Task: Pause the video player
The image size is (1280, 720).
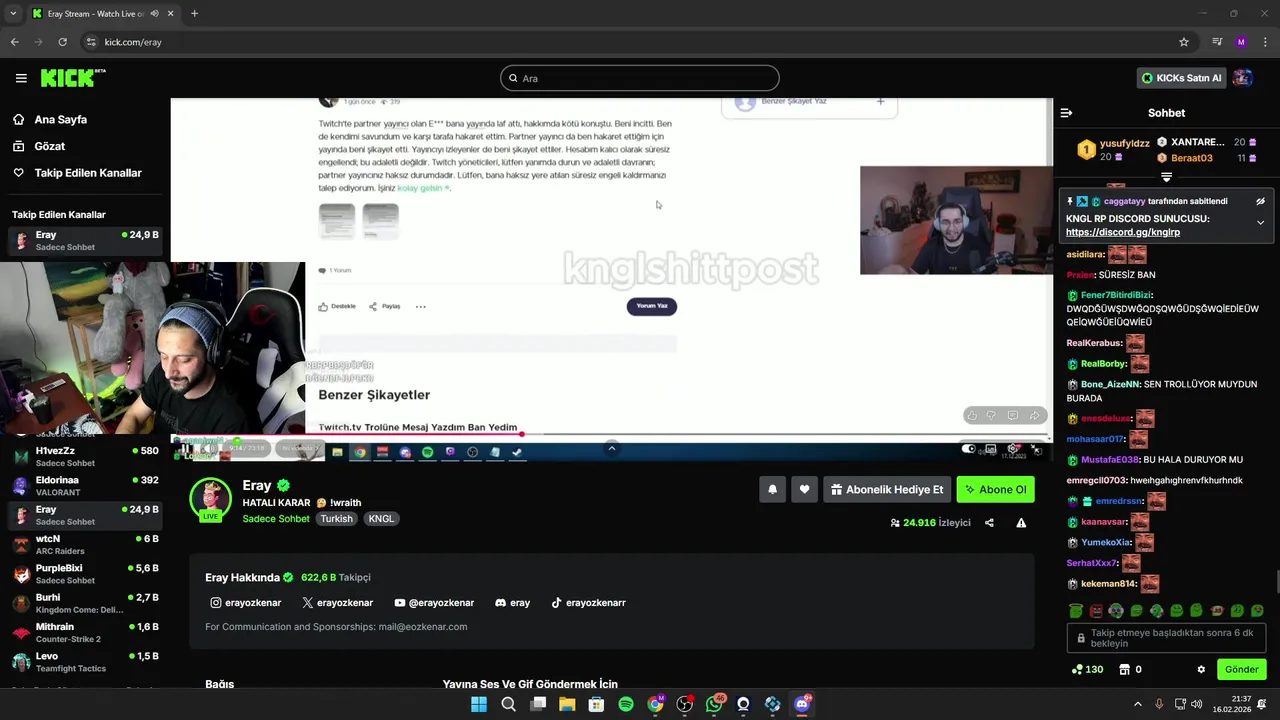Action: pyautogui.click(x=186, y=449)
